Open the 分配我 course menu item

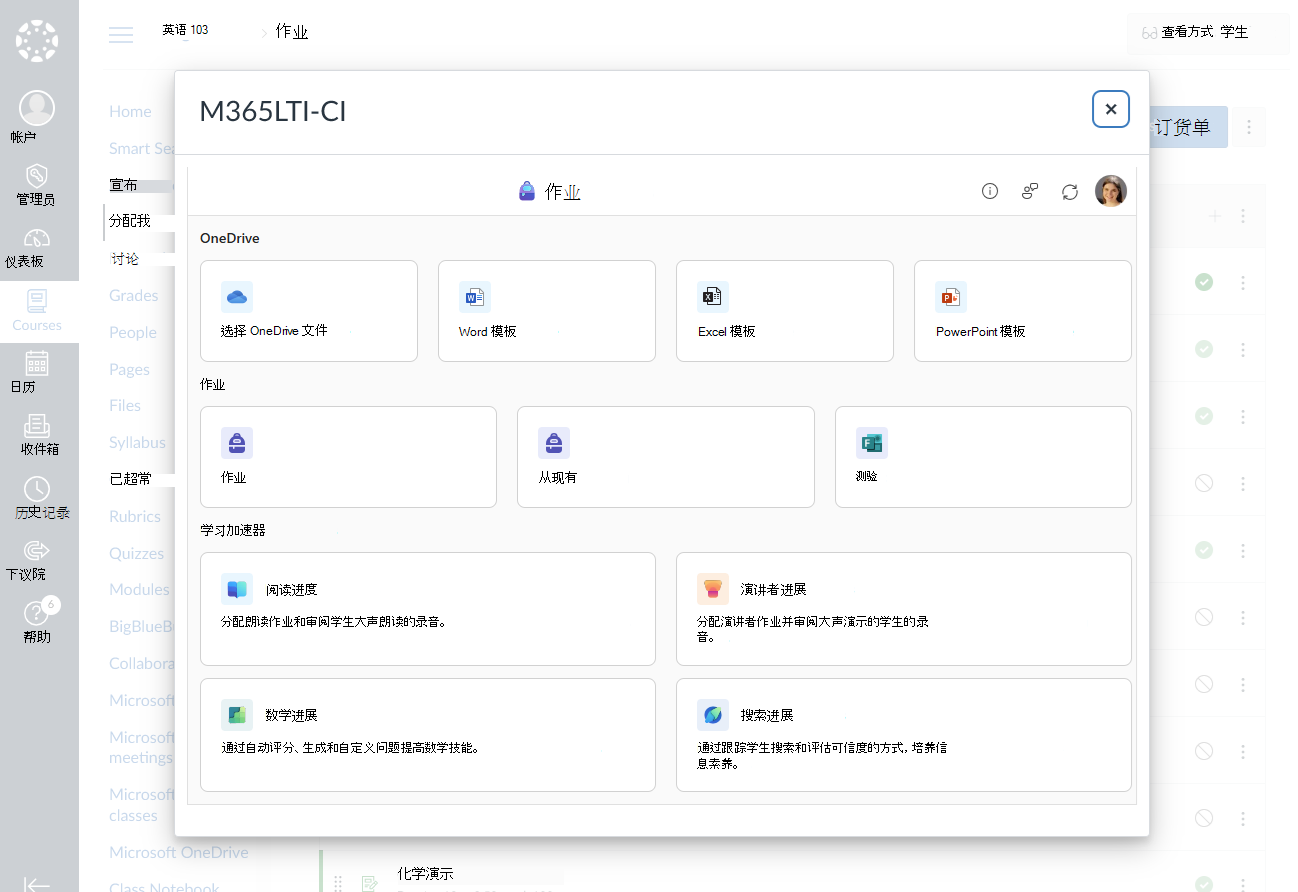130,221
